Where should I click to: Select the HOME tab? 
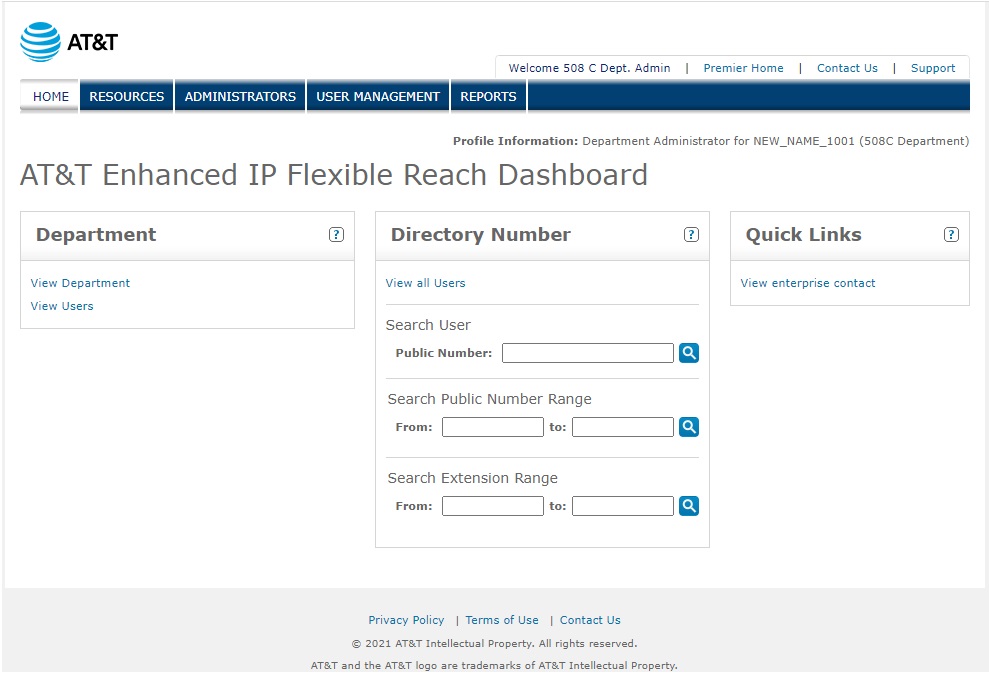tap(50, 96)
